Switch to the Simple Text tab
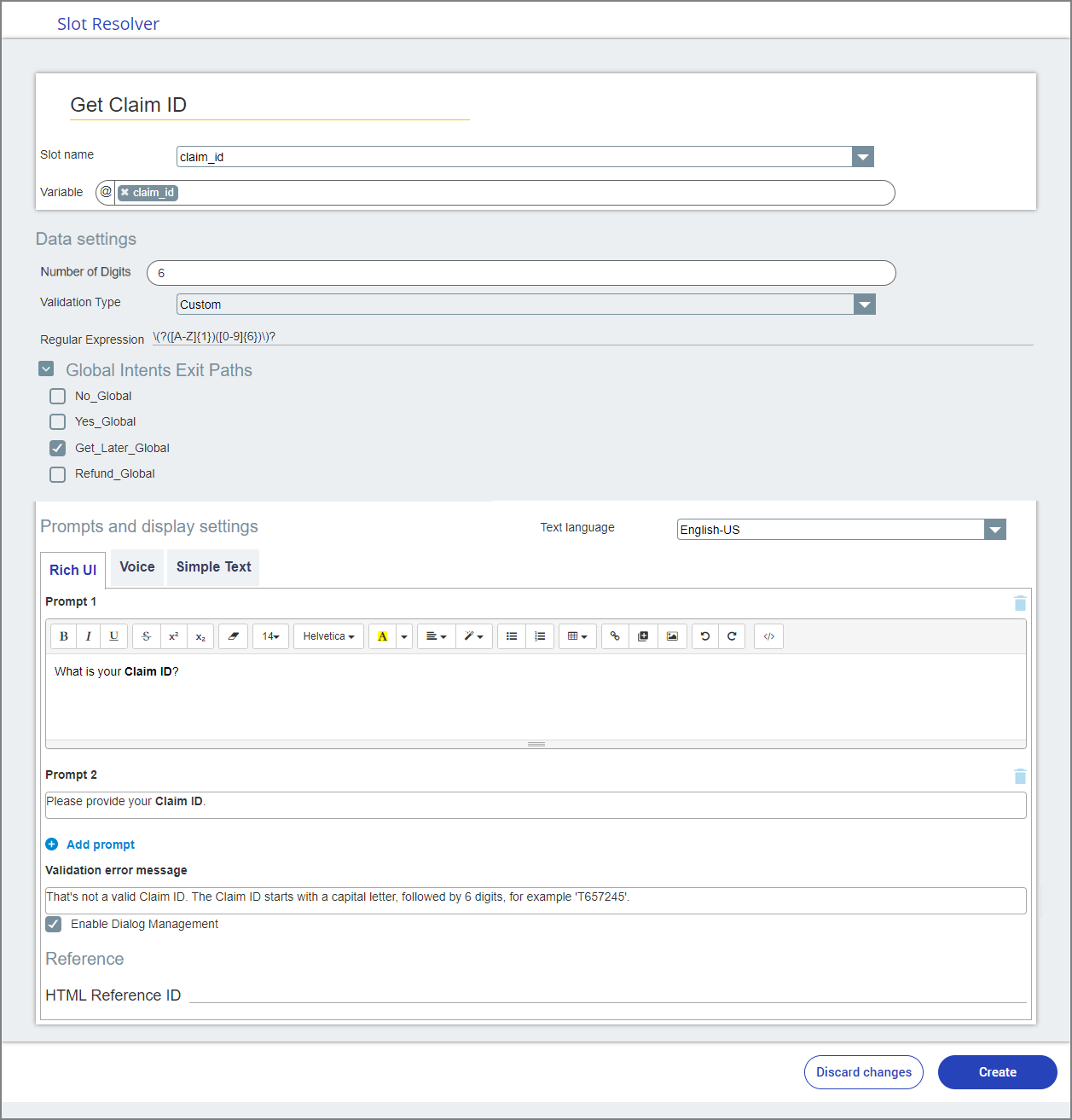 [x=213, y=567]
